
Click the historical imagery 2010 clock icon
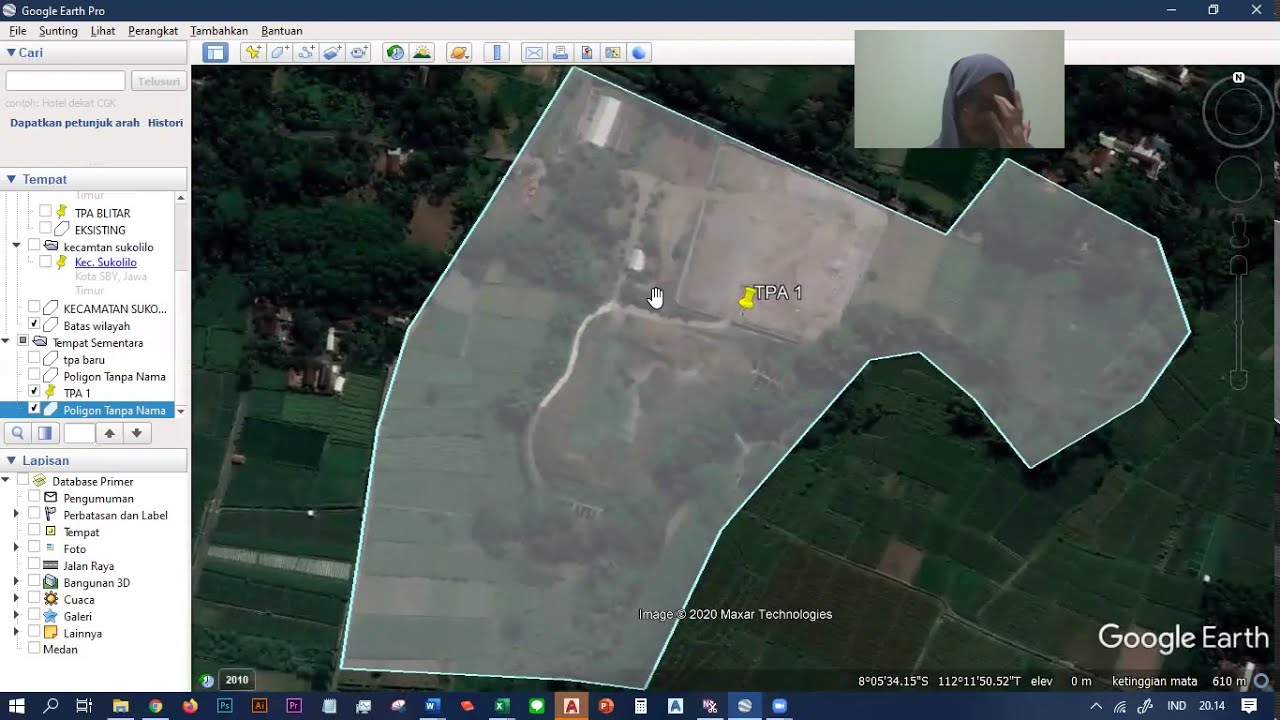click(x=208, y=680)
